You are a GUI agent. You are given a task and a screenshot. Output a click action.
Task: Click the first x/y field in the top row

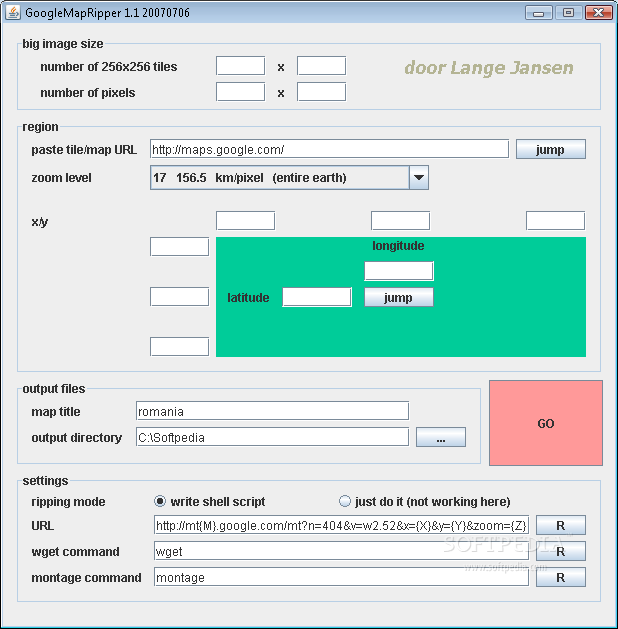pos(245,221)
